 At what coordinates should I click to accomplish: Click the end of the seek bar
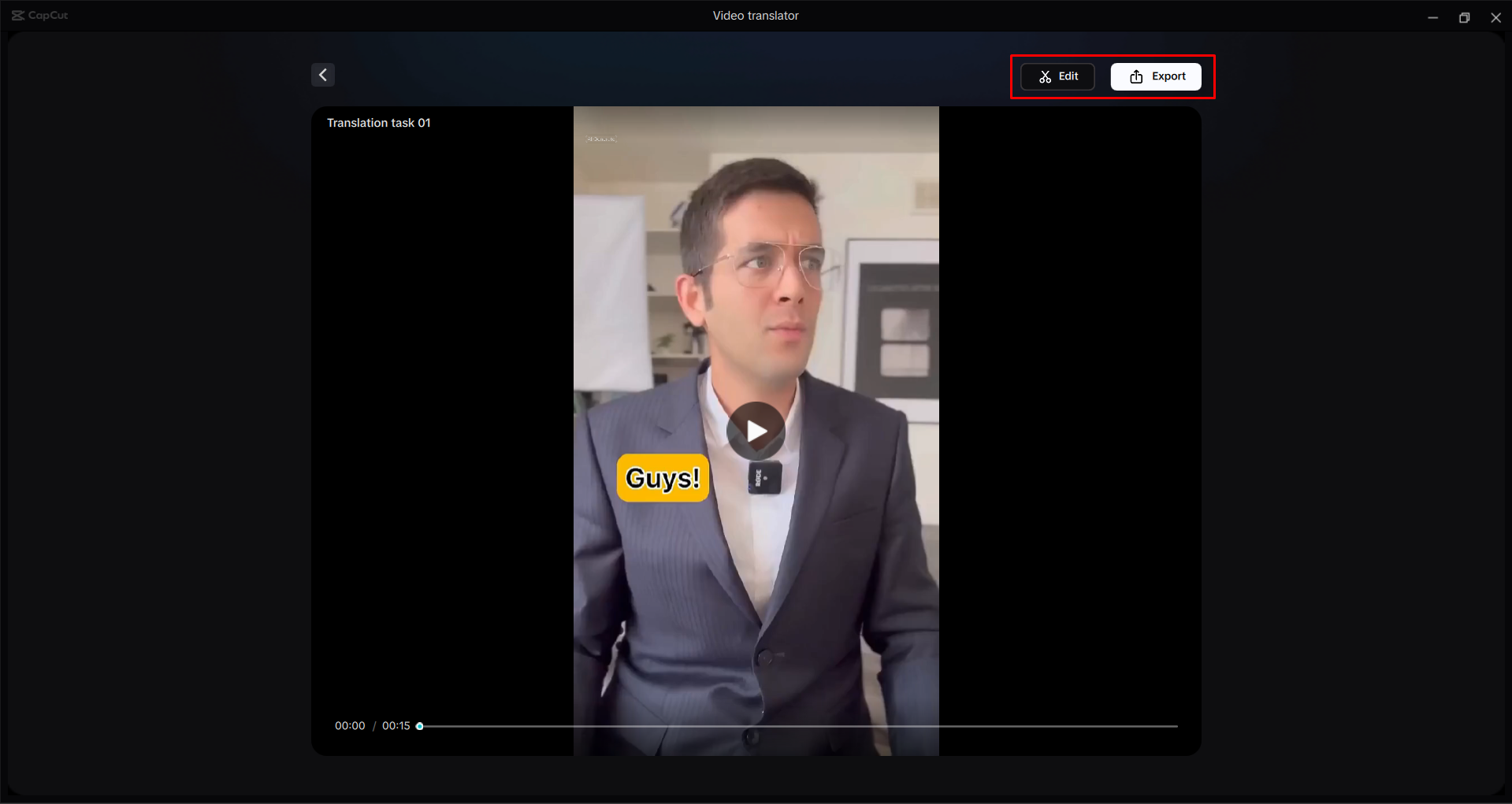1175,726
